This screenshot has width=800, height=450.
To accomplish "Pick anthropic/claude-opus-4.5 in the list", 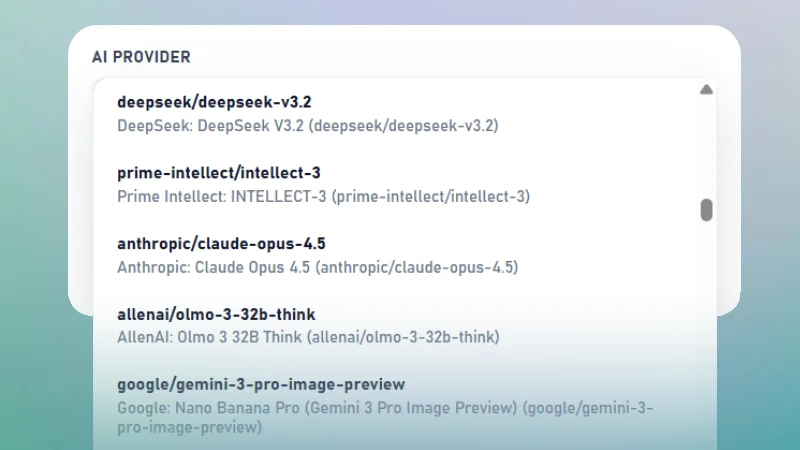I will click(221, 244).
